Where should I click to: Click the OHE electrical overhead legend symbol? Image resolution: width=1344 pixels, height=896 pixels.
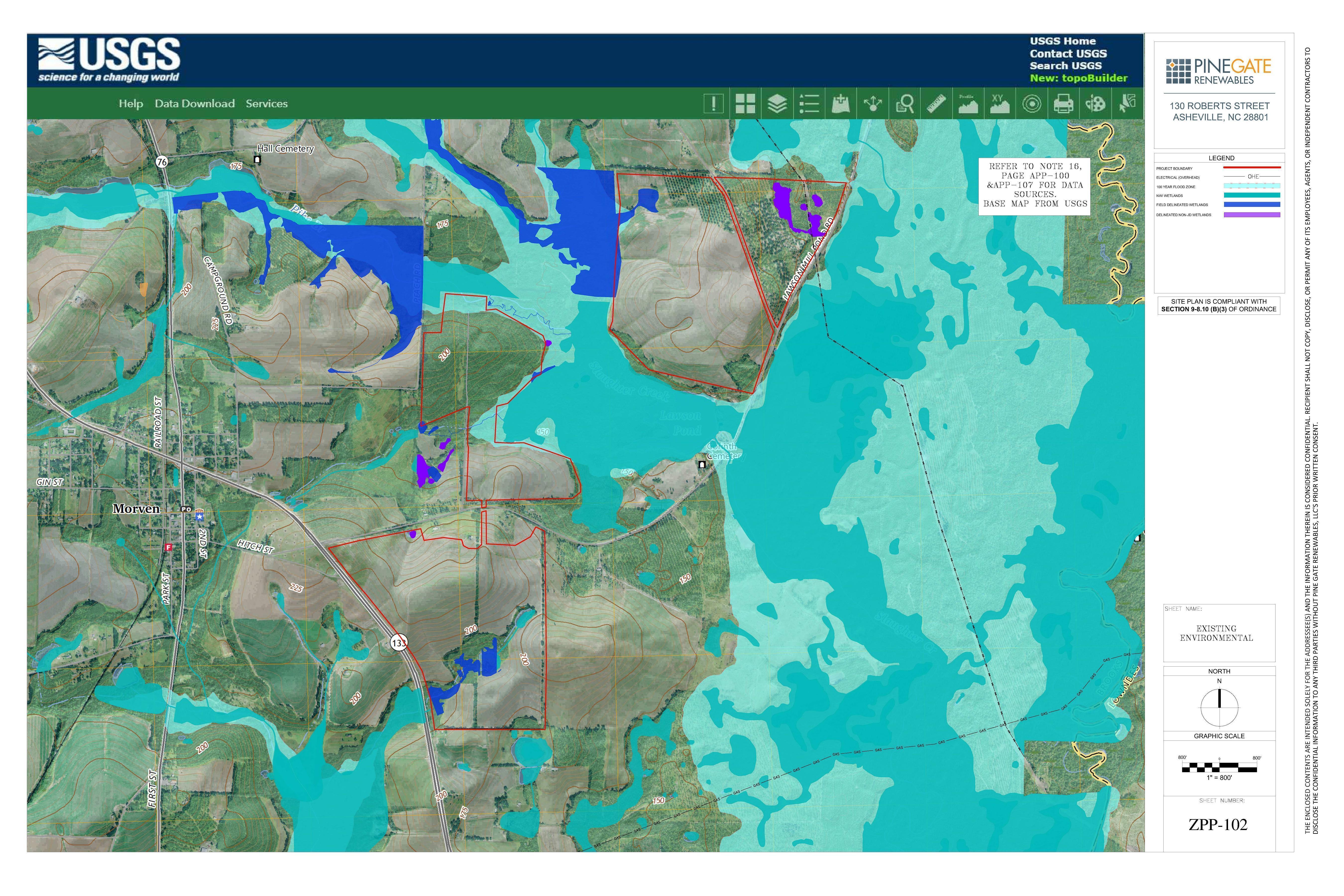point(1251,177)
